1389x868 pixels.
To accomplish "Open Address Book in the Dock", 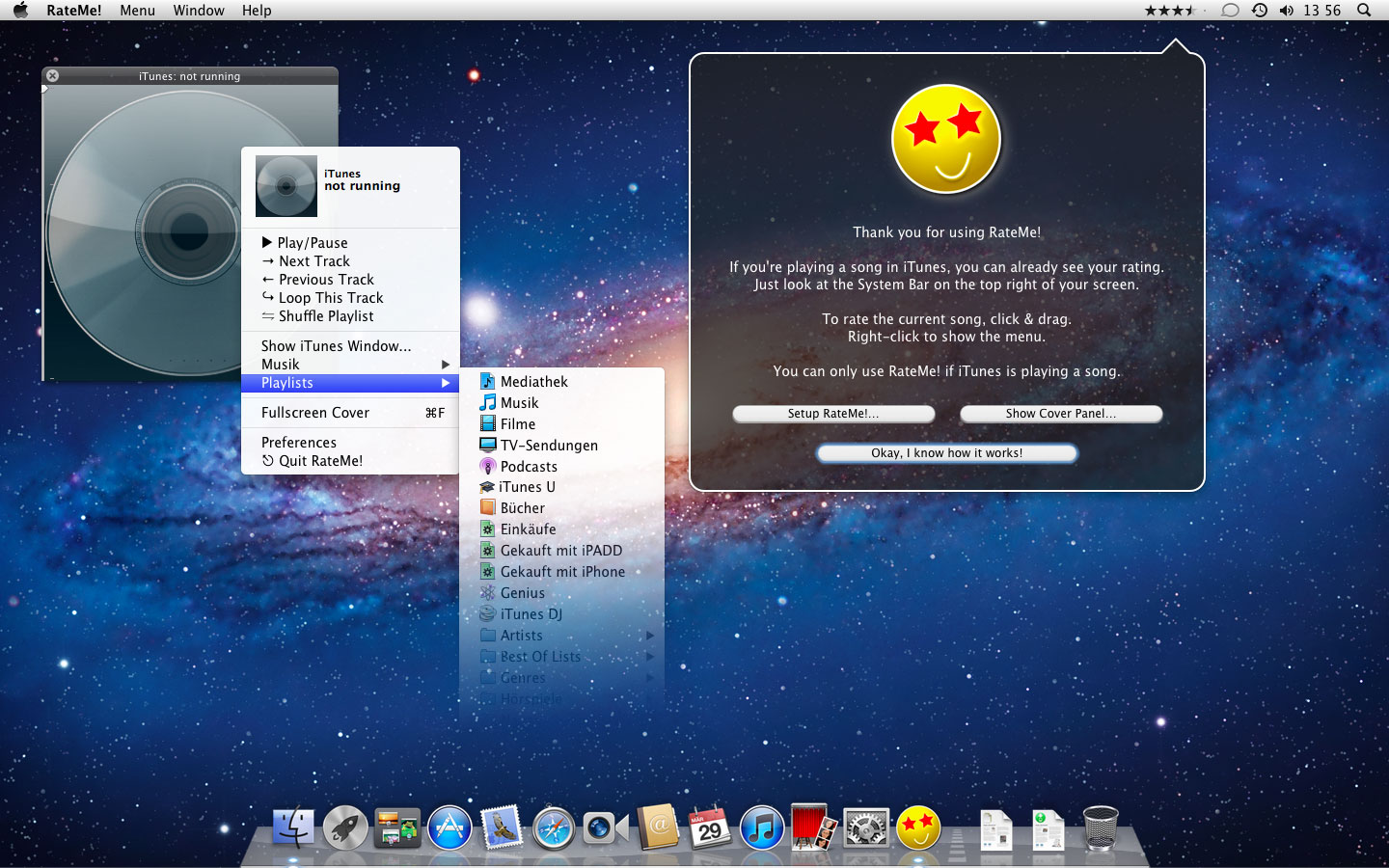I will 658,827.
